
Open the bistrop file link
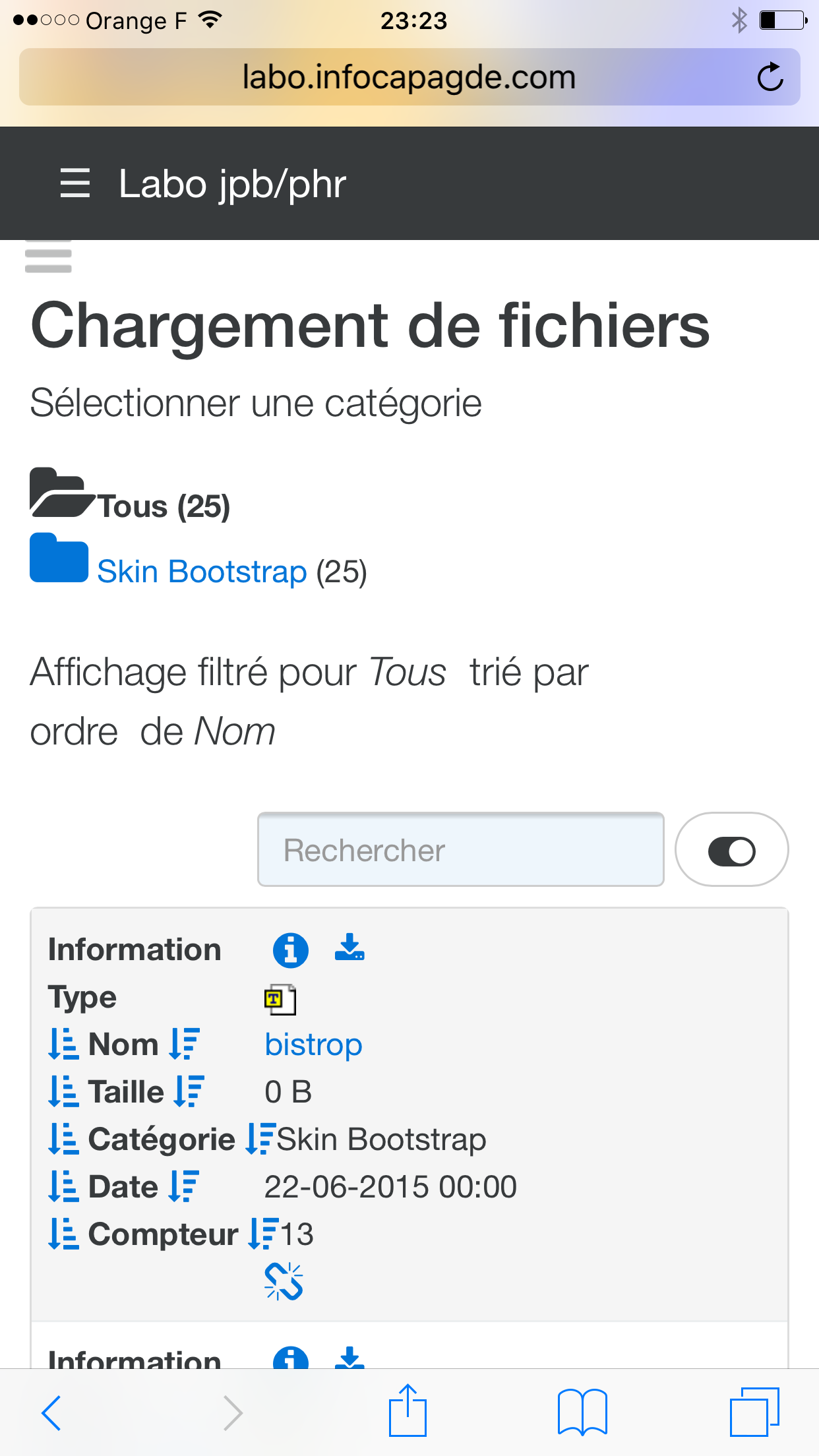tap(313, 1045)
